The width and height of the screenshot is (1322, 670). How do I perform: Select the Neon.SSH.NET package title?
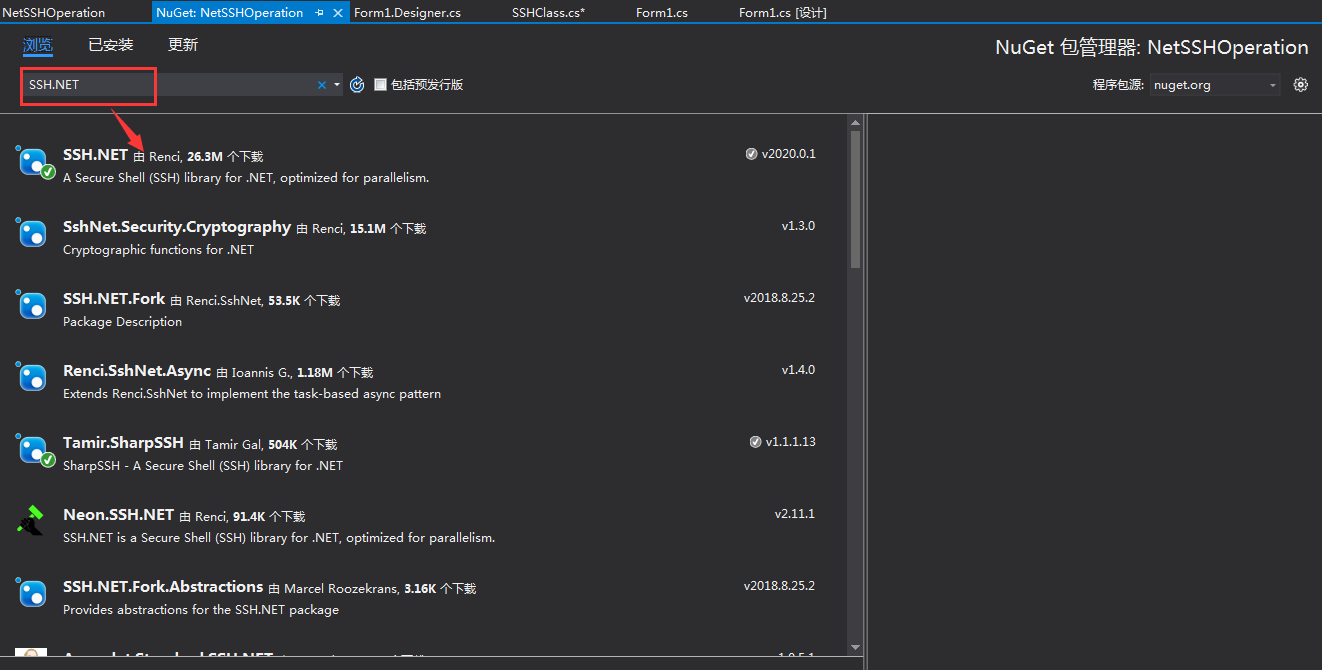click(118, 515)
